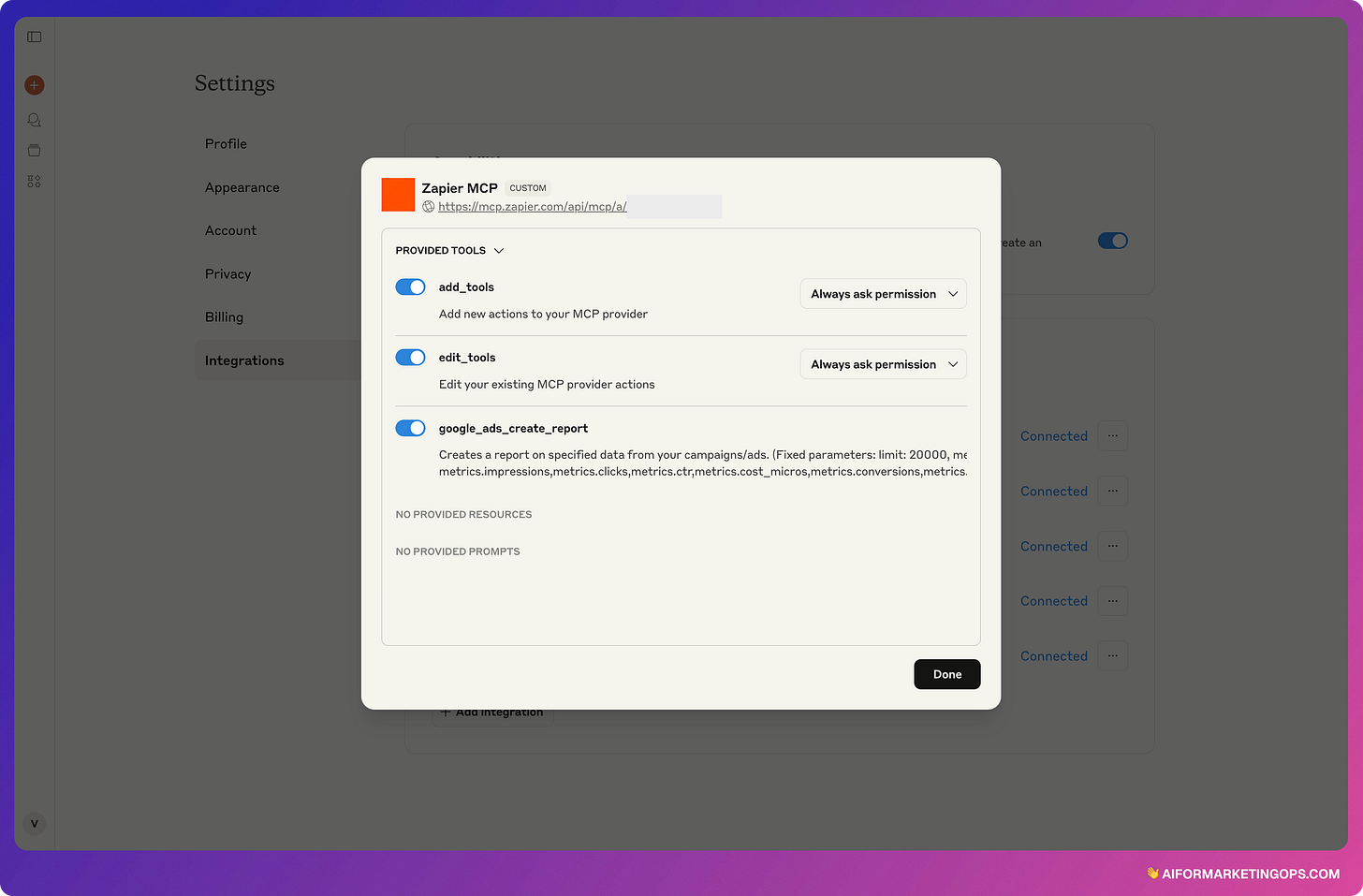
Task: Open the Appearance settings tab
Action: pos(242,187)
